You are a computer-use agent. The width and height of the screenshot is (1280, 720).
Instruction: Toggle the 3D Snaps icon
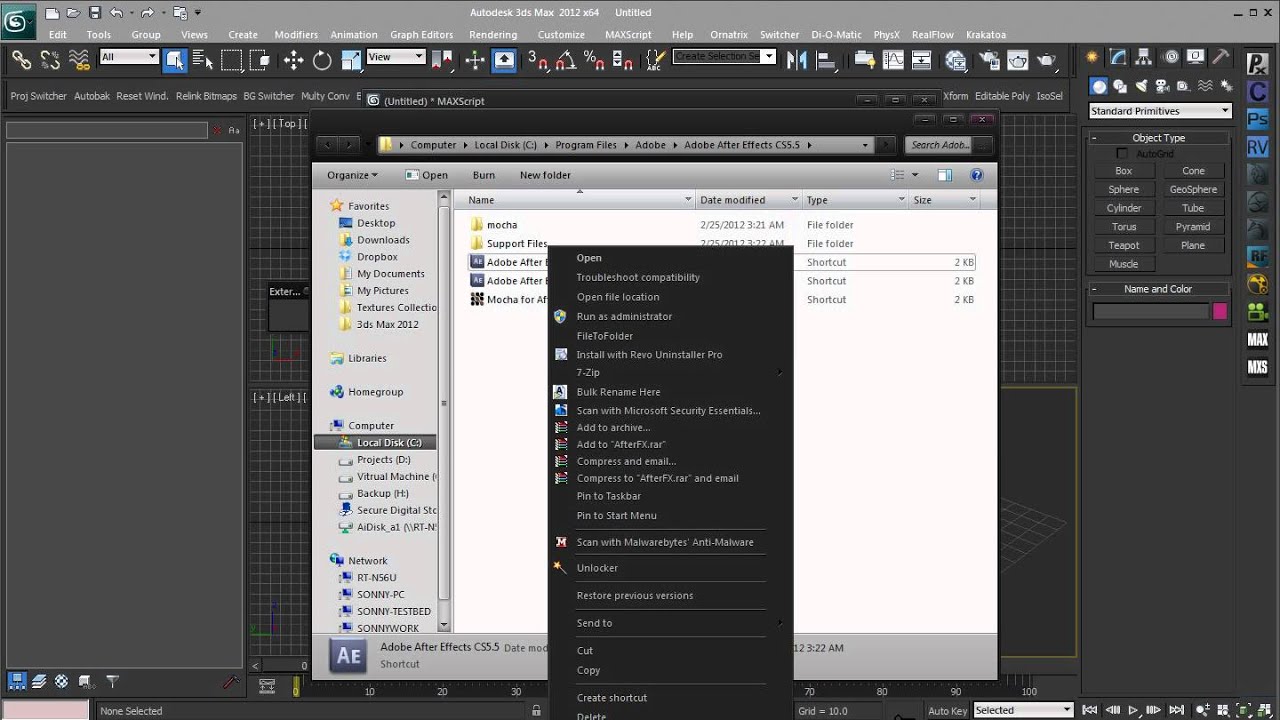[537, 60]
